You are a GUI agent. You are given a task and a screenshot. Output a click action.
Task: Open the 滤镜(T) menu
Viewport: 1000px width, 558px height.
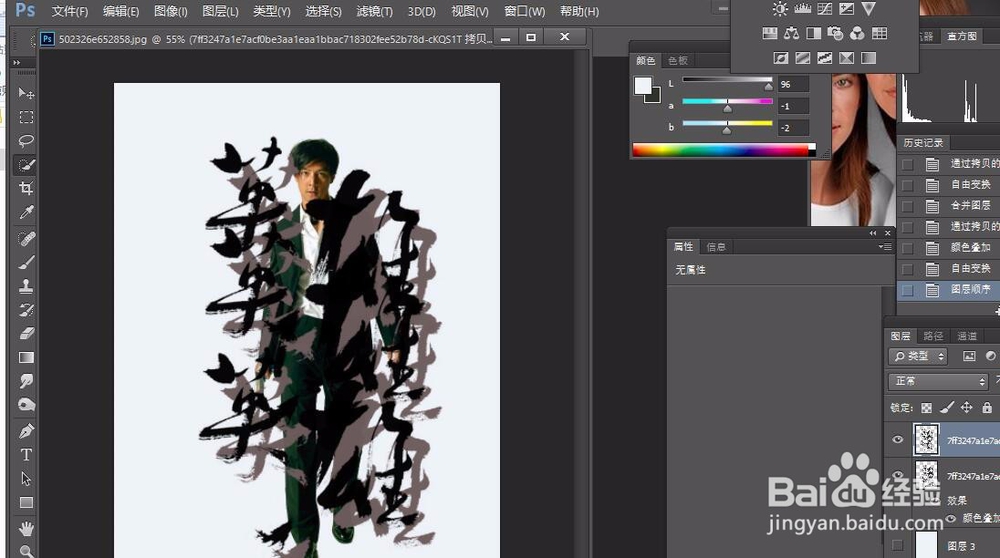click(374, 11)
